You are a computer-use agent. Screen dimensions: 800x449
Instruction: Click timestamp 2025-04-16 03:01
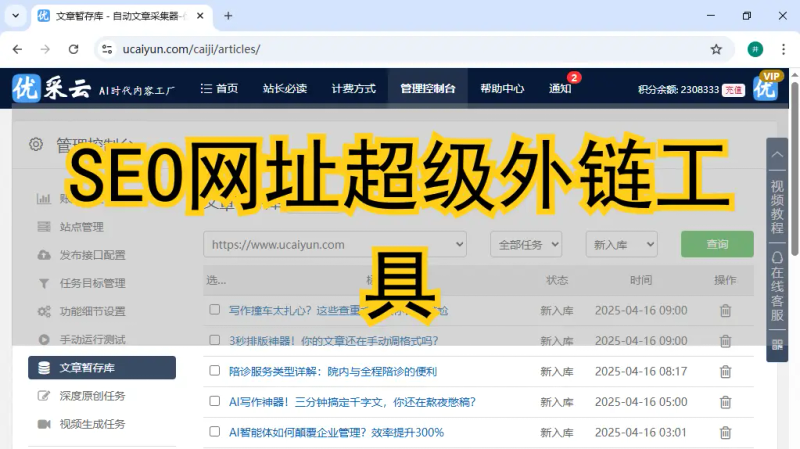pos(641,433)
